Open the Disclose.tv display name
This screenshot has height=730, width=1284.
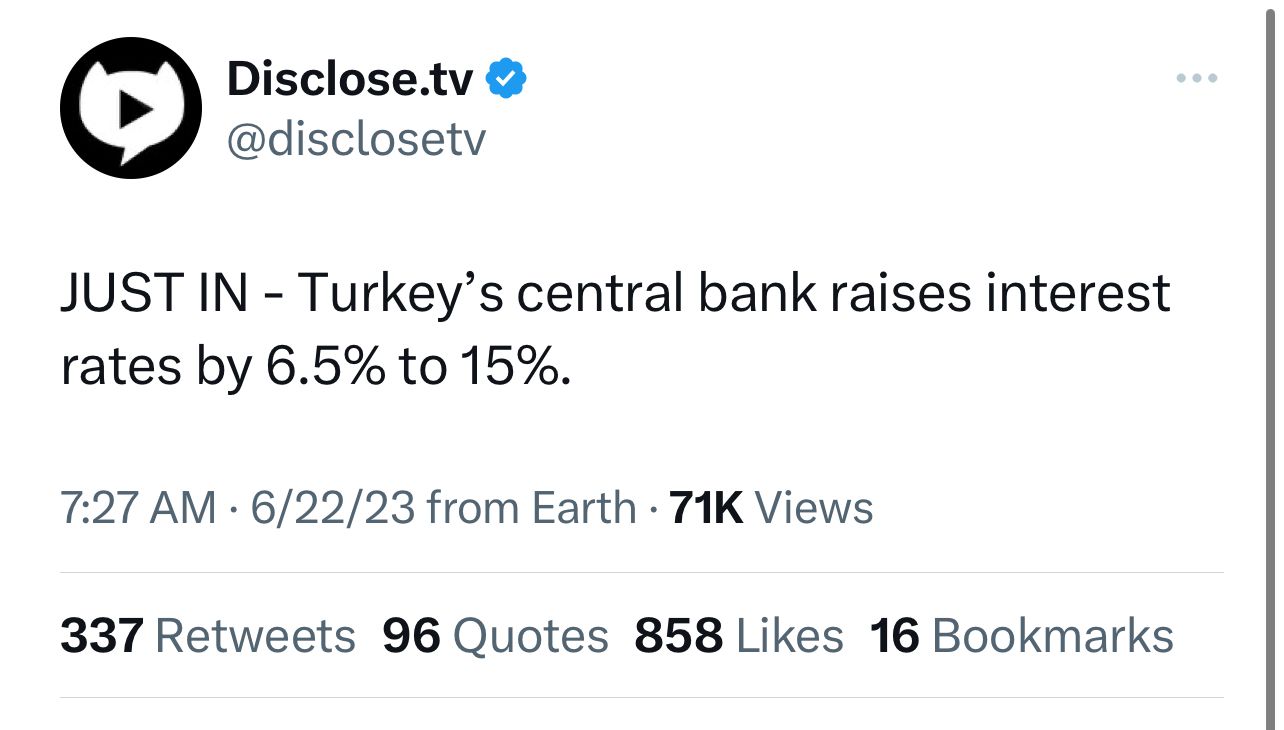[x=350, y=79]
